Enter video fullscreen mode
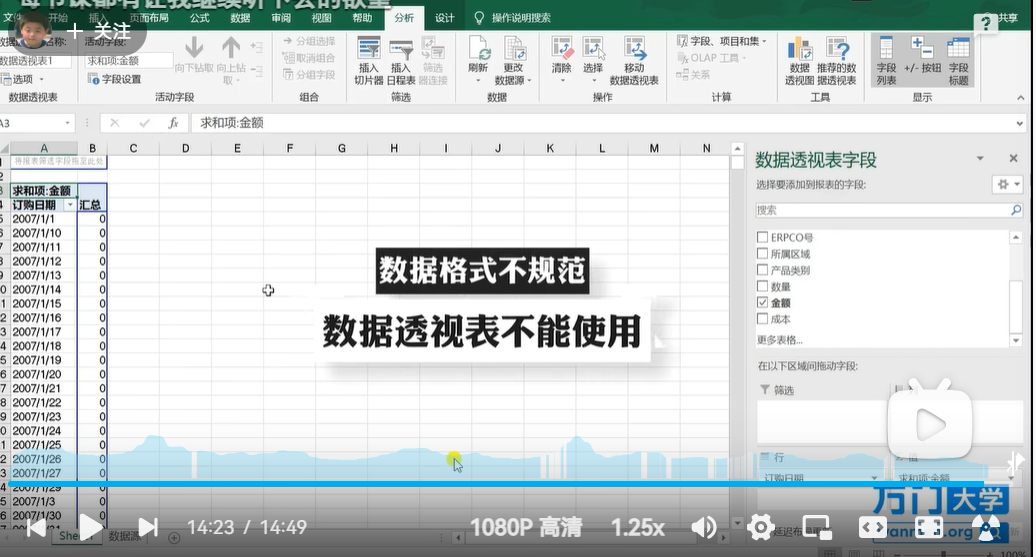Image resolution: width=1036 pixels, height=557 pixels. pyautogui.click(x=928, y=527)
